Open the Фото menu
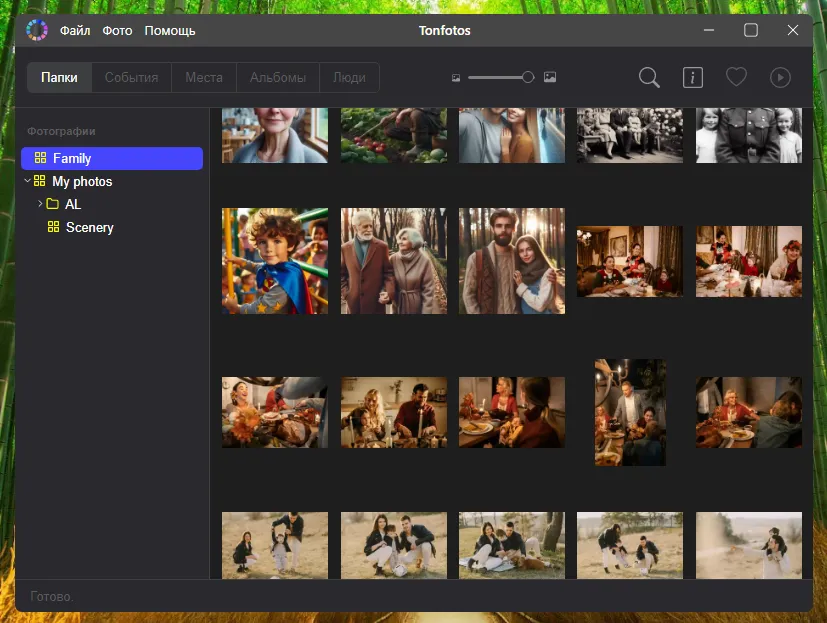 point(117,30)
